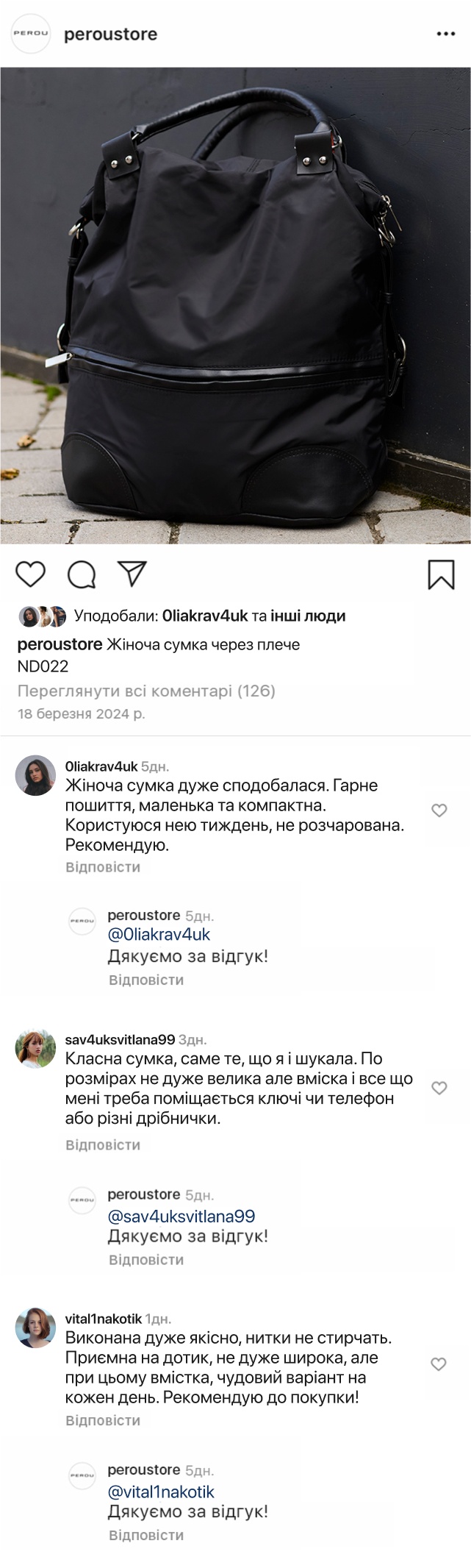Open sav4uksvitlana99's avatar
Screen dimensions: 471x1568
[35, 1049]
